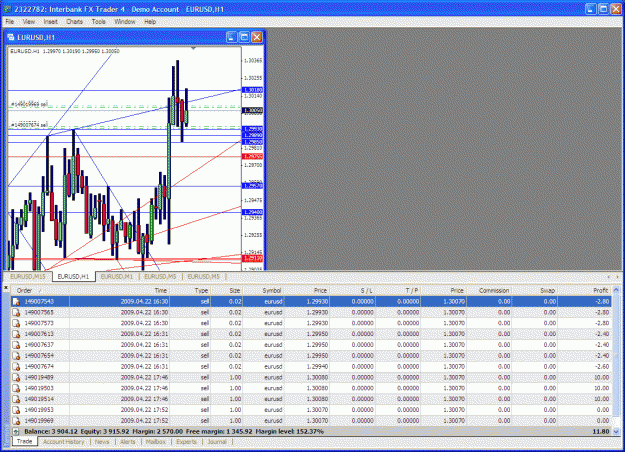Sort by the Time column header

[120, 291]
